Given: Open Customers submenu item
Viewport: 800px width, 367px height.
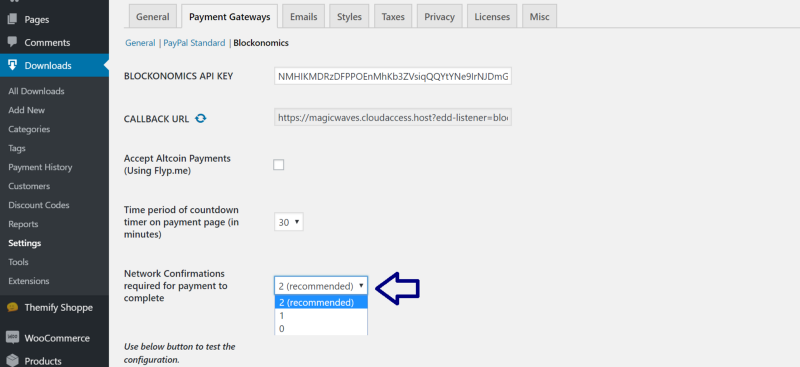Looking at the screenshot, I should [29, 186].
